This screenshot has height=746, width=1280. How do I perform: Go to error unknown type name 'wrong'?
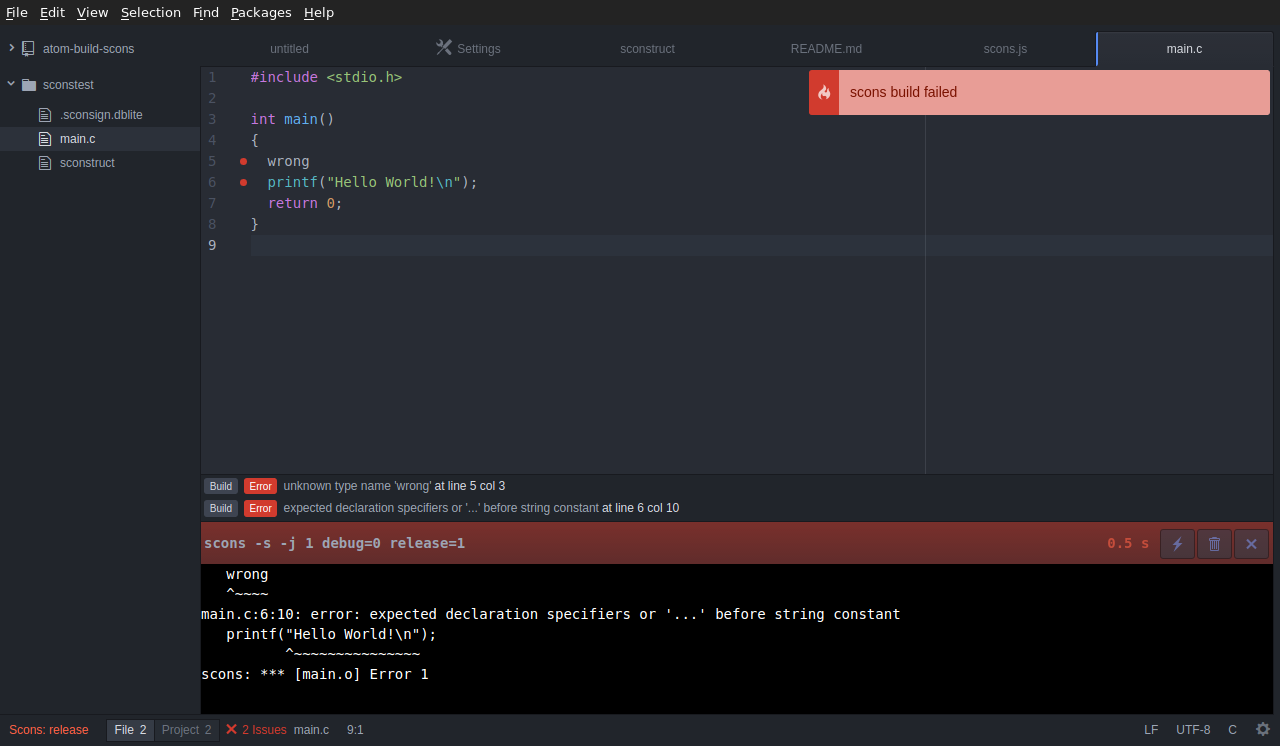coord(394,486)
